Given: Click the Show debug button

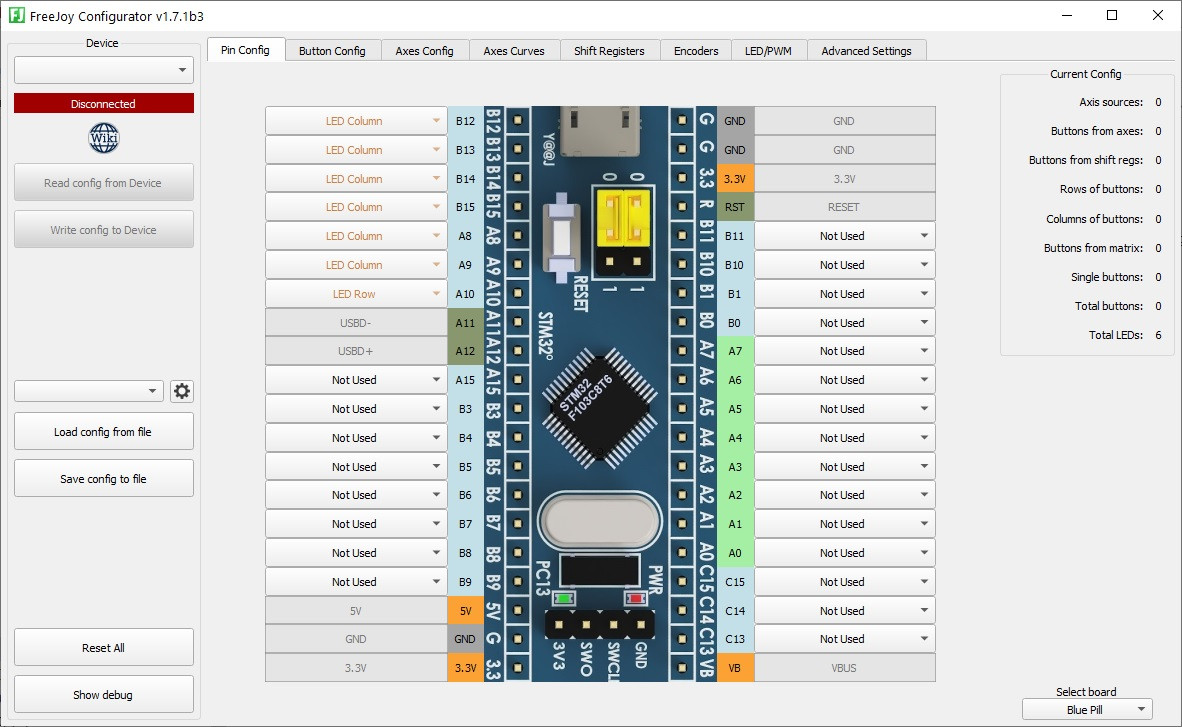Looking at the screenshot, I should click(x=103, y=695).
